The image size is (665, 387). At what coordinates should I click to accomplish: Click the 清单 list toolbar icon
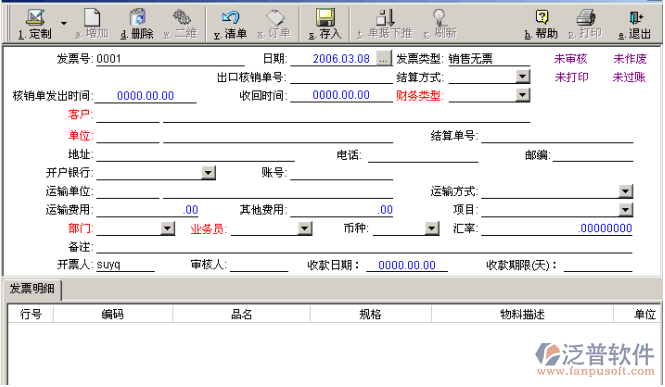pos(231,18)
